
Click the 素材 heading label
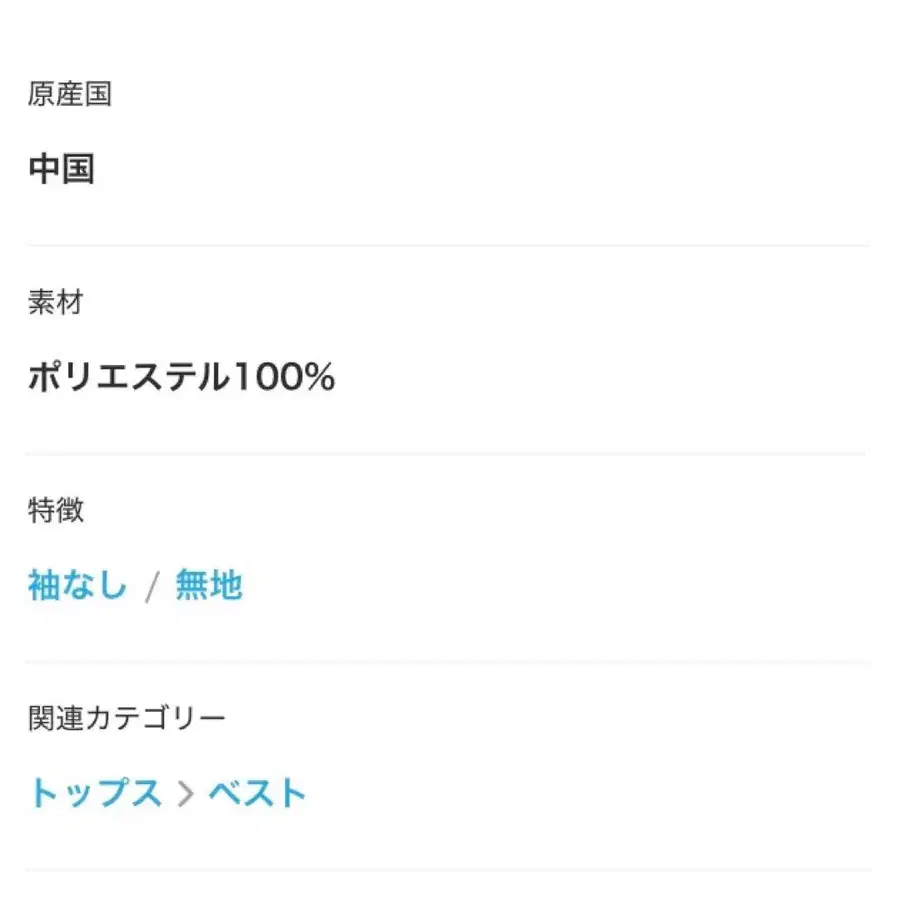click(55, 303)
